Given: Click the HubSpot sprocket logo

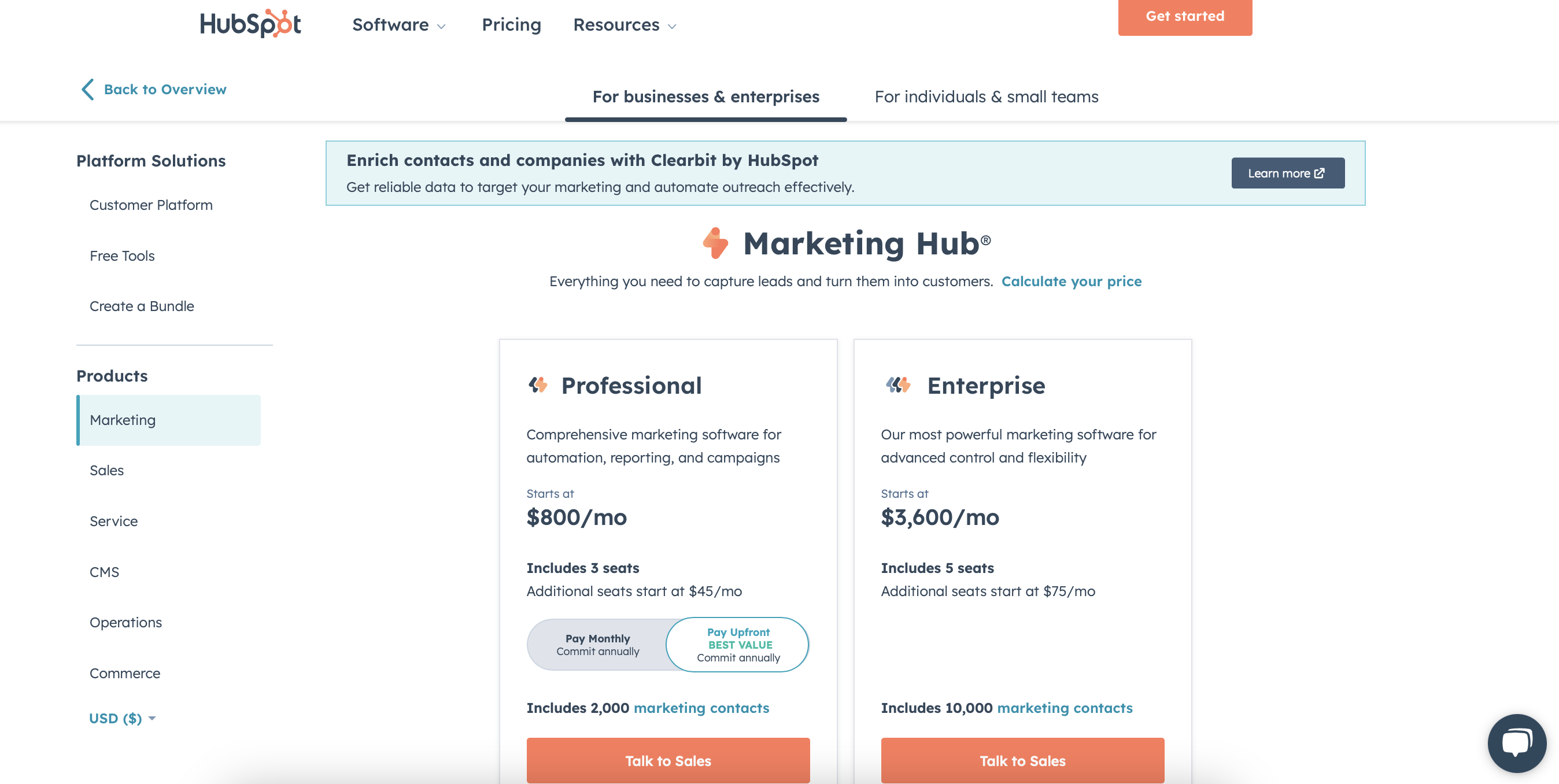Looking at the screenshot, I should (x=284, y=24).
